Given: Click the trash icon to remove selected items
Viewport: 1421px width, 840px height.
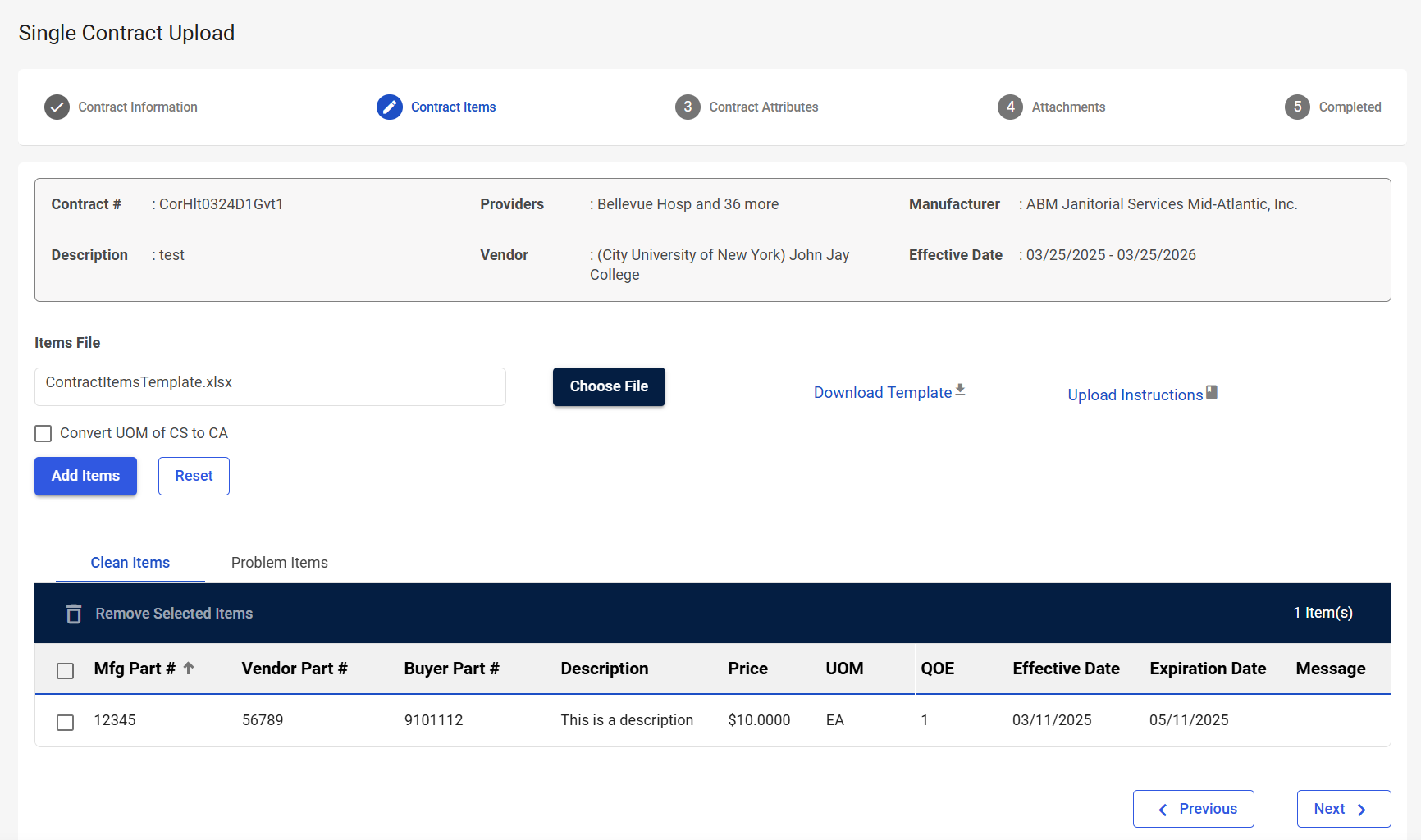Looking at the screenshot, I should (x=74, y=614).
